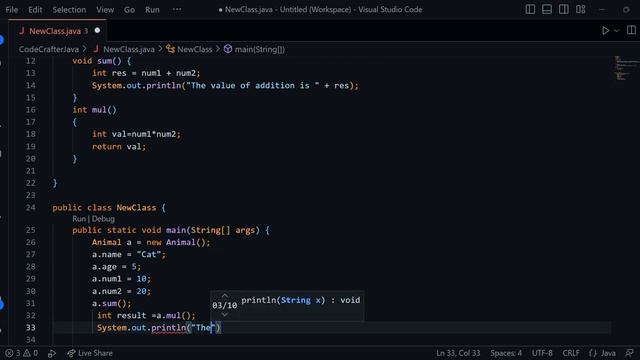The image size is (640, 360).
Task: Click 'int result =a.mul();' line
Action: pyautogui.click(x=146, y=315)
